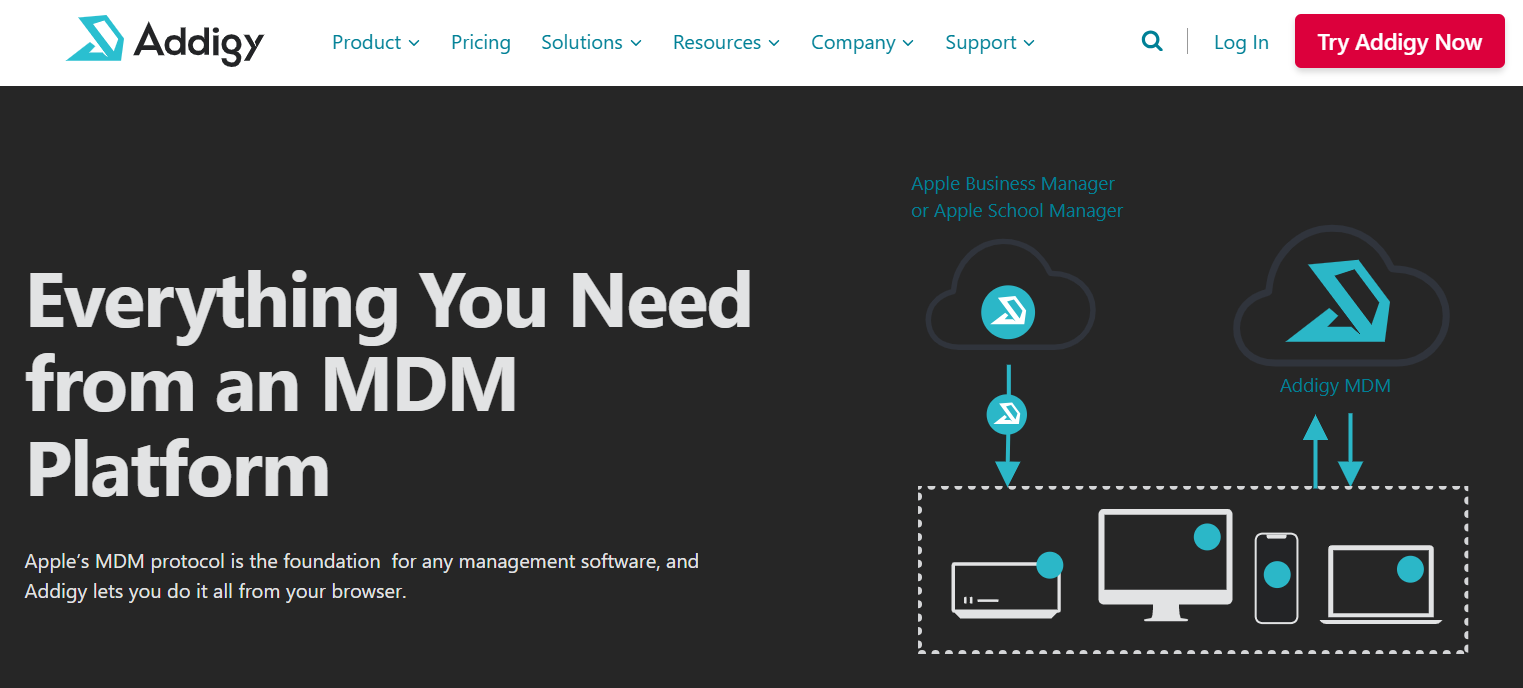Go to the Pricing page
The image size is (1523, 688).
coord(481,42)
